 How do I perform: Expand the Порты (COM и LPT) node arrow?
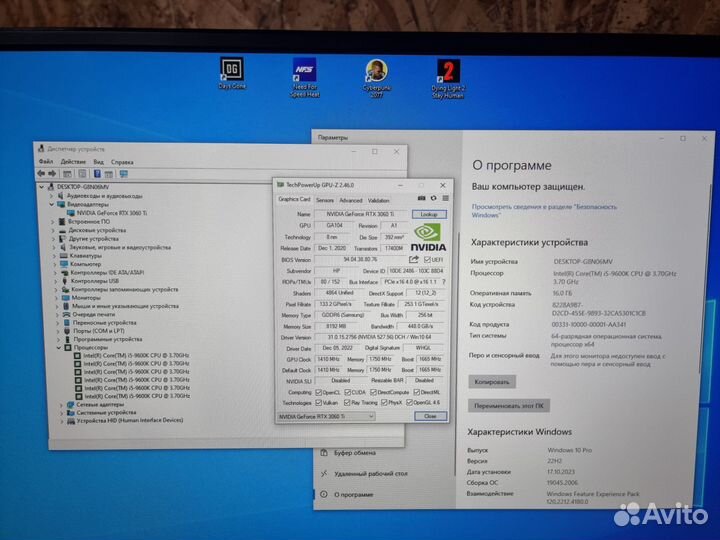(58, 331)
